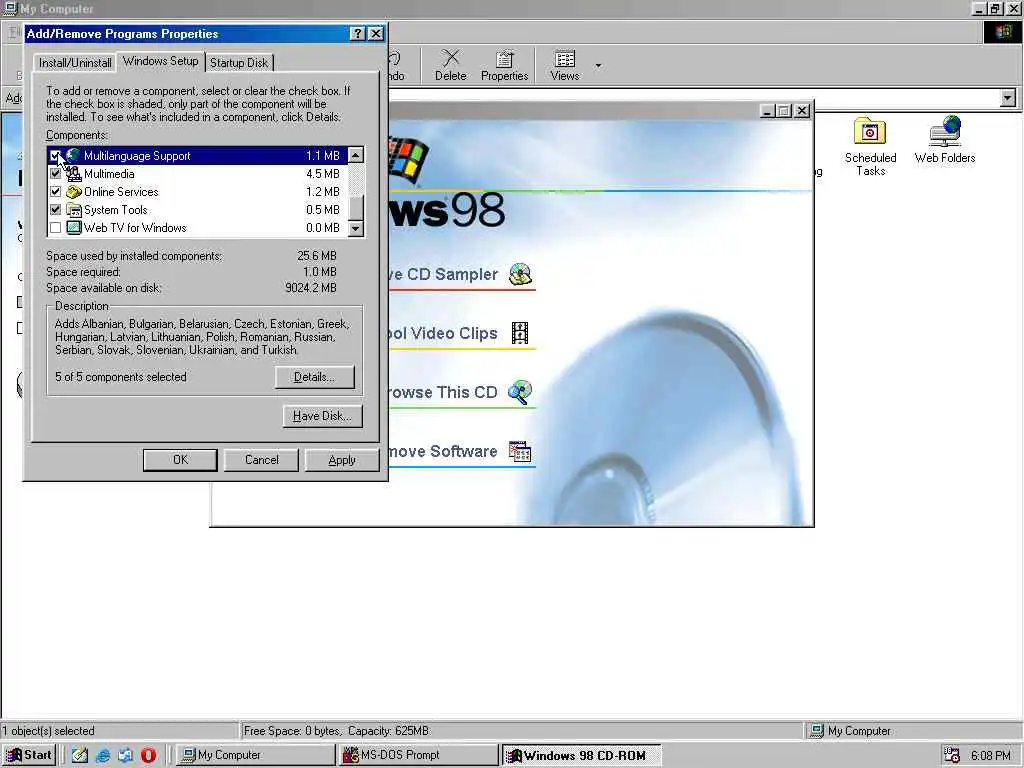
Task: Click the Multimedia component icon
Action: pos(73,174)
